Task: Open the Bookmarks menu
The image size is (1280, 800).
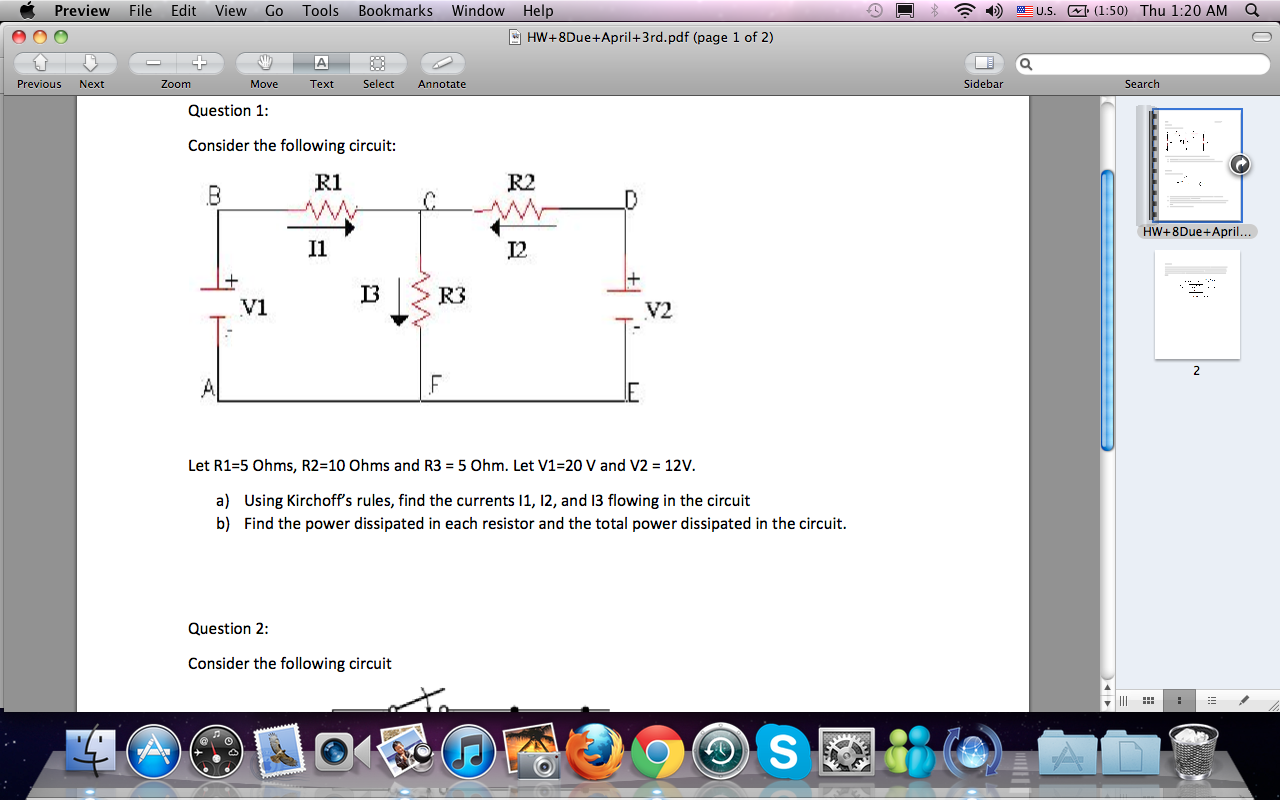Action: click(x=394, y=11)
